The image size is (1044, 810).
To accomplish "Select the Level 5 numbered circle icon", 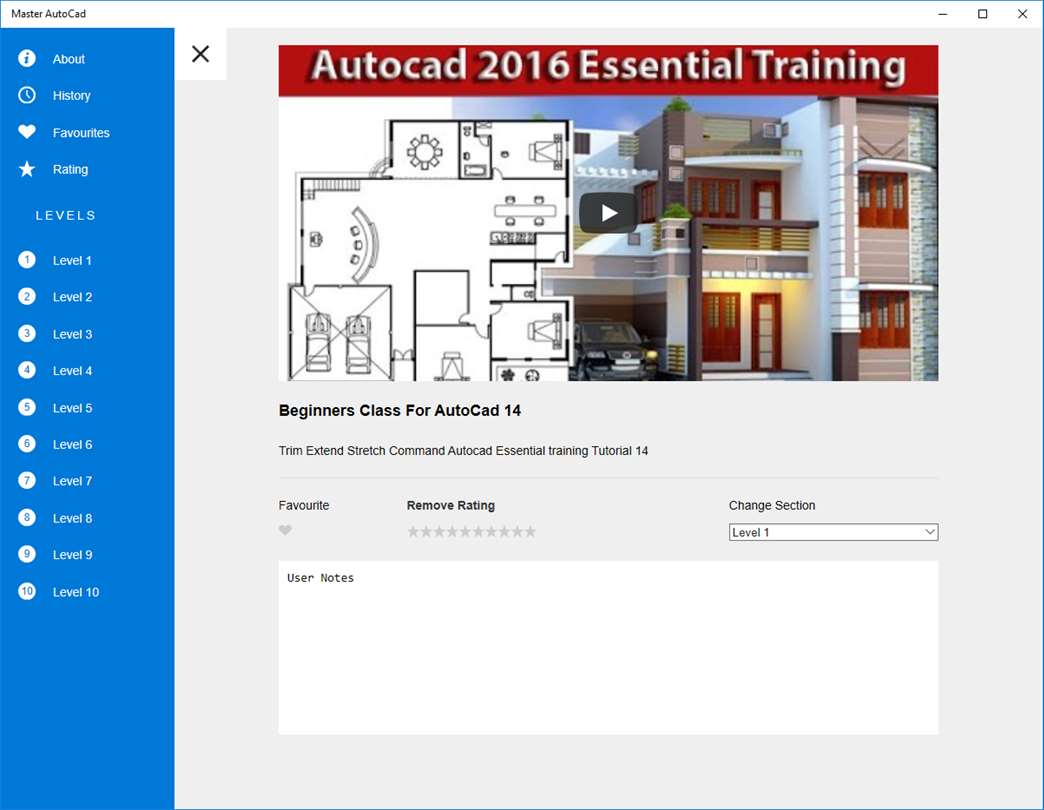I will (x=27, y=407).
